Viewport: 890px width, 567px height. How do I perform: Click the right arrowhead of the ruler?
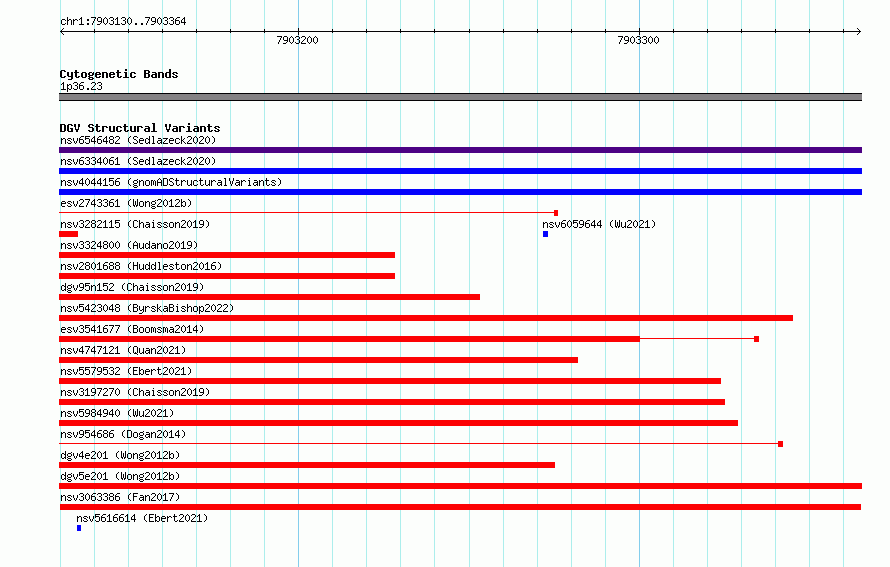tap(859, 31)
